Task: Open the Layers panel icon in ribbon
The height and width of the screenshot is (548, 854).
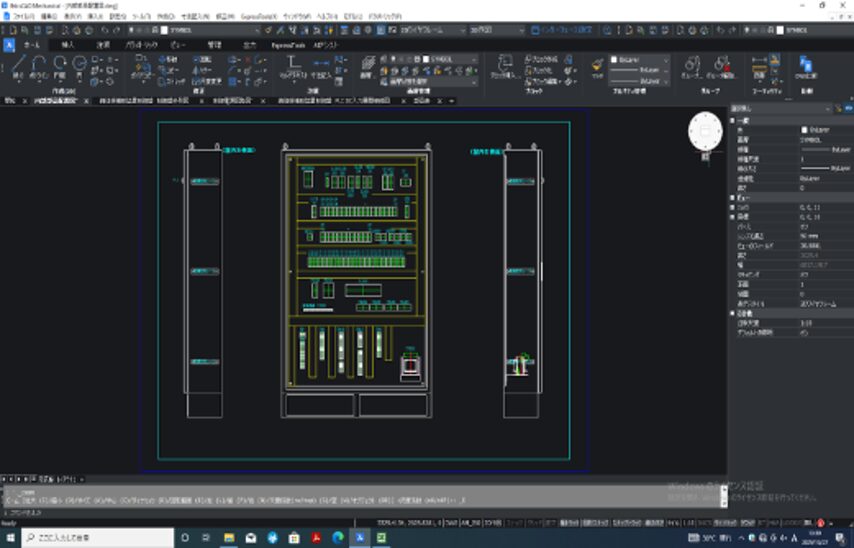Action: pyautogui.click(x=368, y=65)
